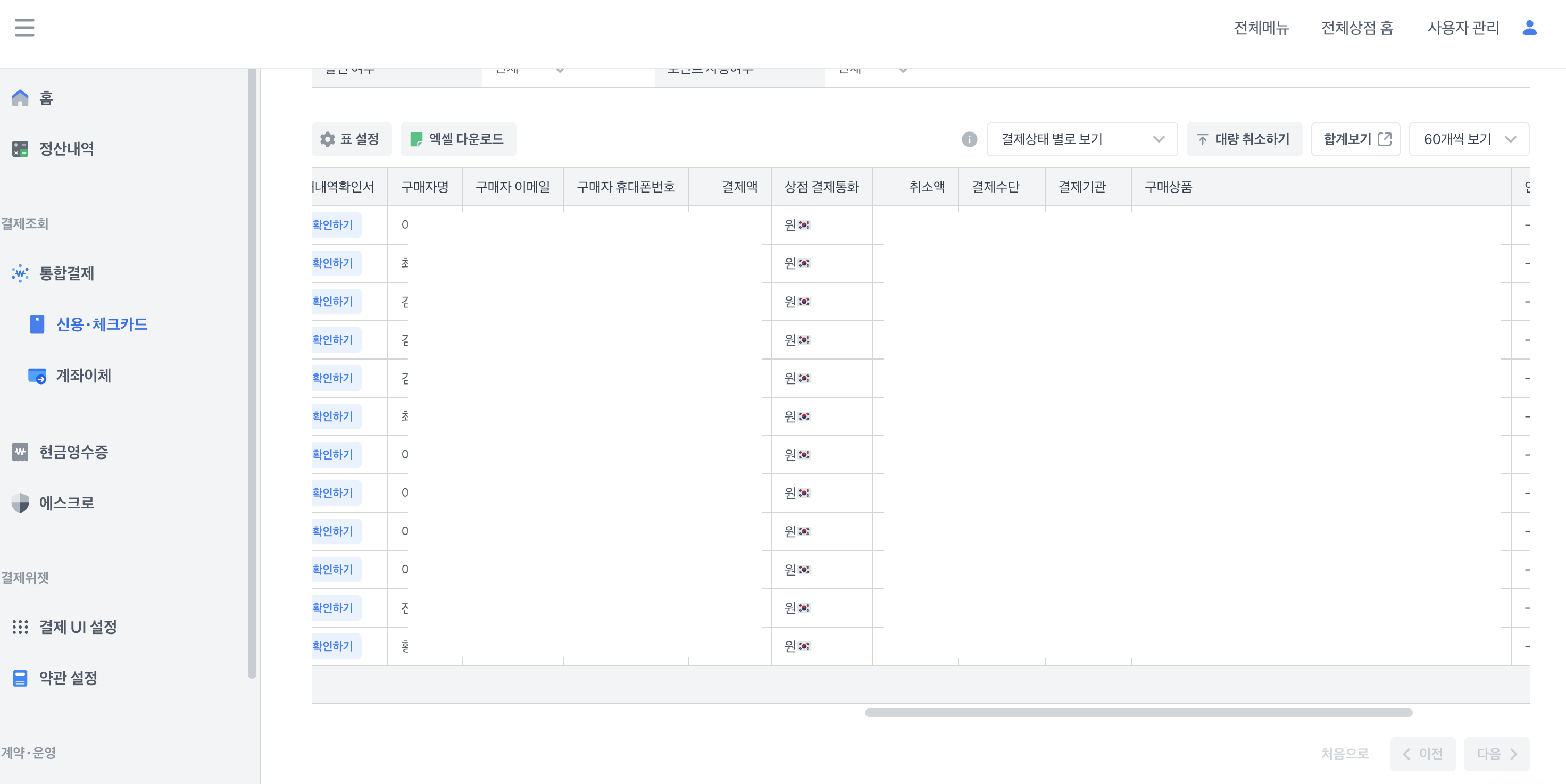
Task: Open 정산내역 calculator icon
Action: pos(20,149)
